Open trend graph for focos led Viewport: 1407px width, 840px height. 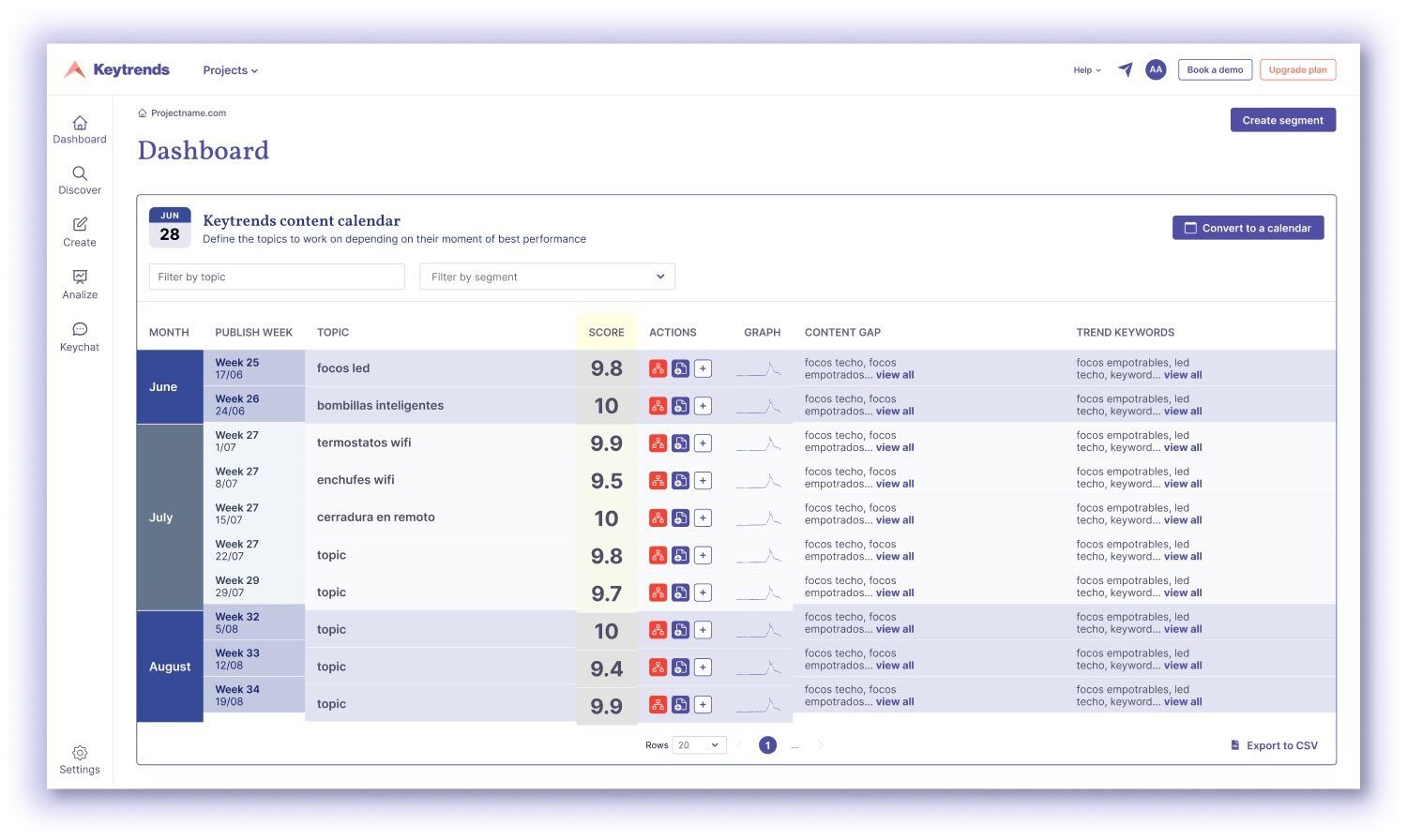pyautogui.click(x=759, y=369)
